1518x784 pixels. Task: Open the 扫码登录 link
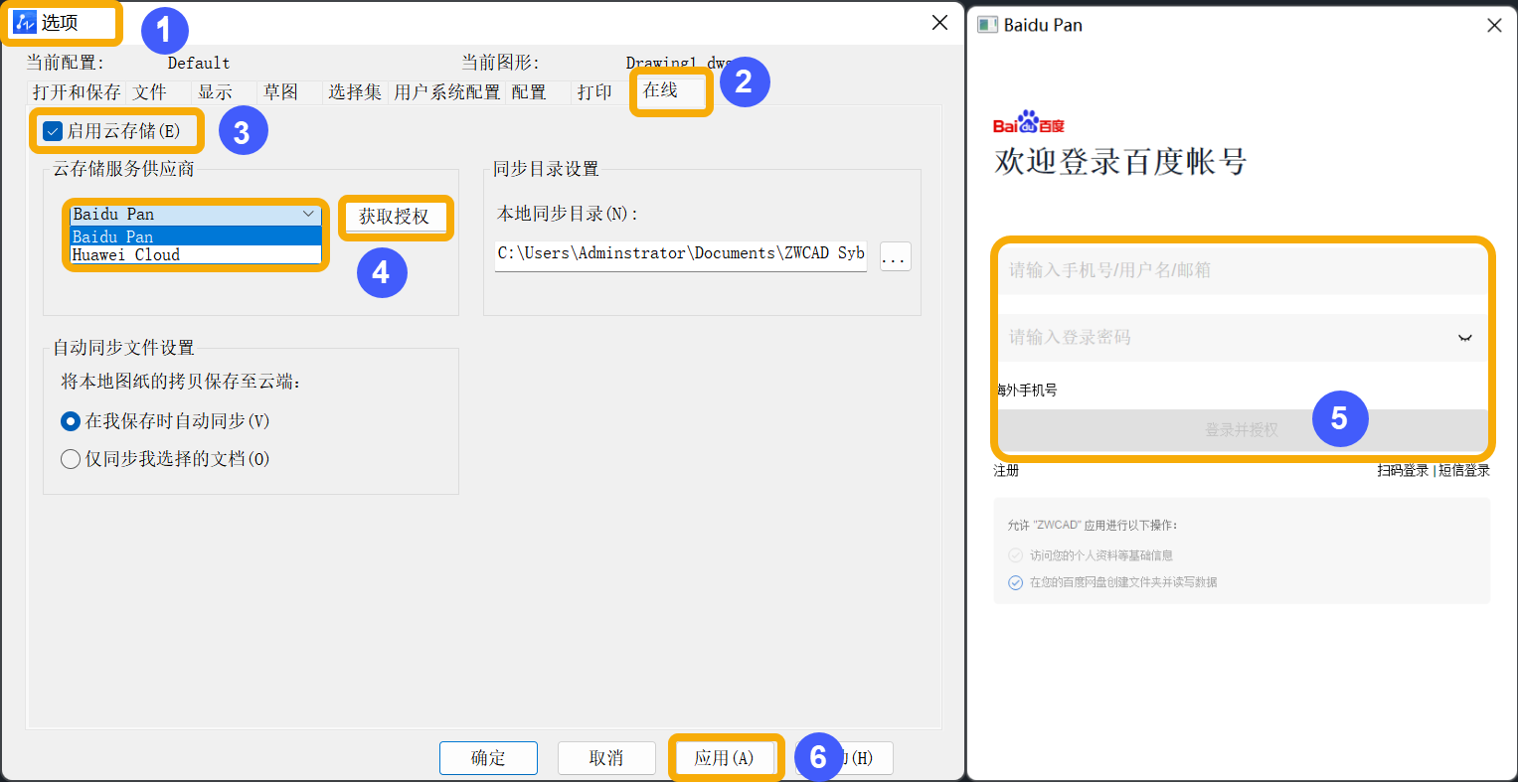point(1403,471)
